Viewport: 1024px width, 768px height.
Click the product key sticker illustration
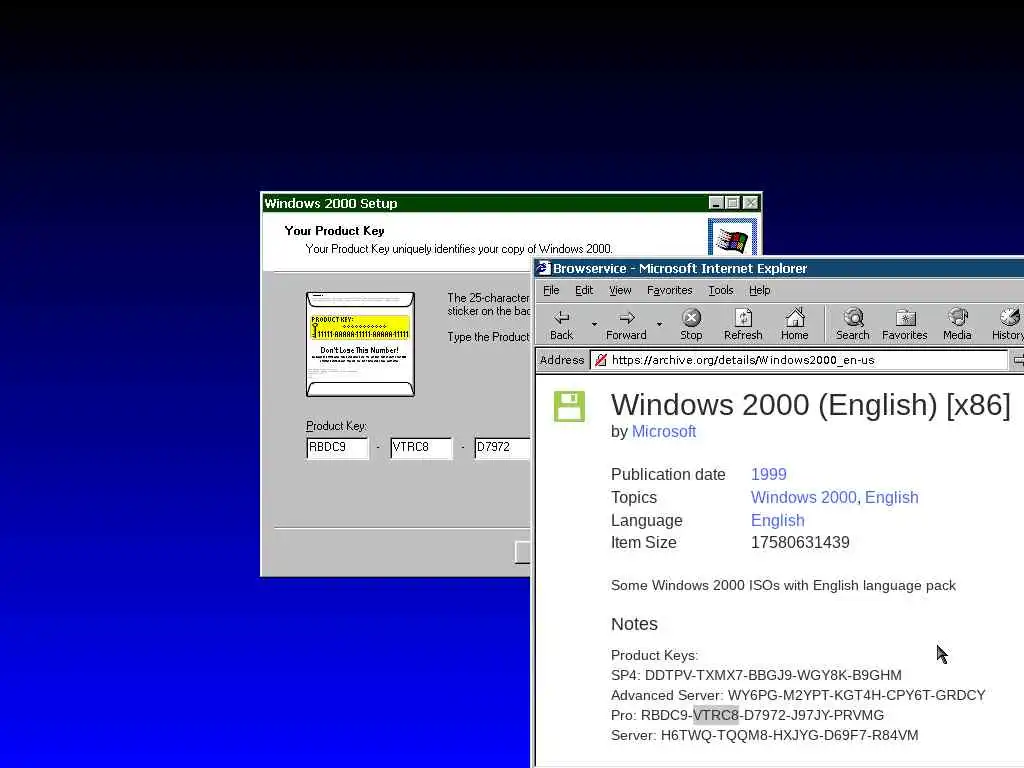click(360, 344)
